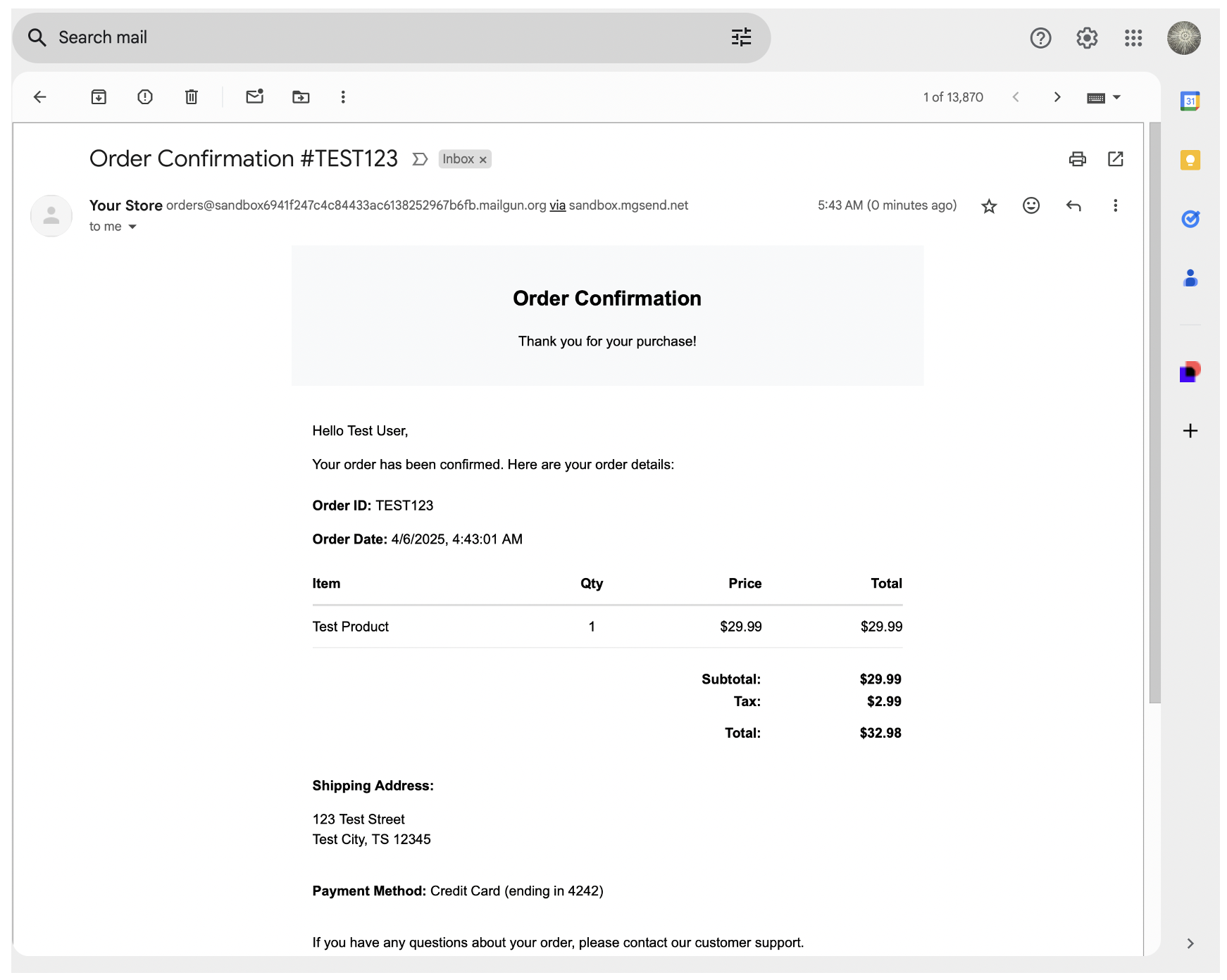Open the Settings gear
The width and height of the screenshot is (1227, 980).
[x=1087, y=38]
